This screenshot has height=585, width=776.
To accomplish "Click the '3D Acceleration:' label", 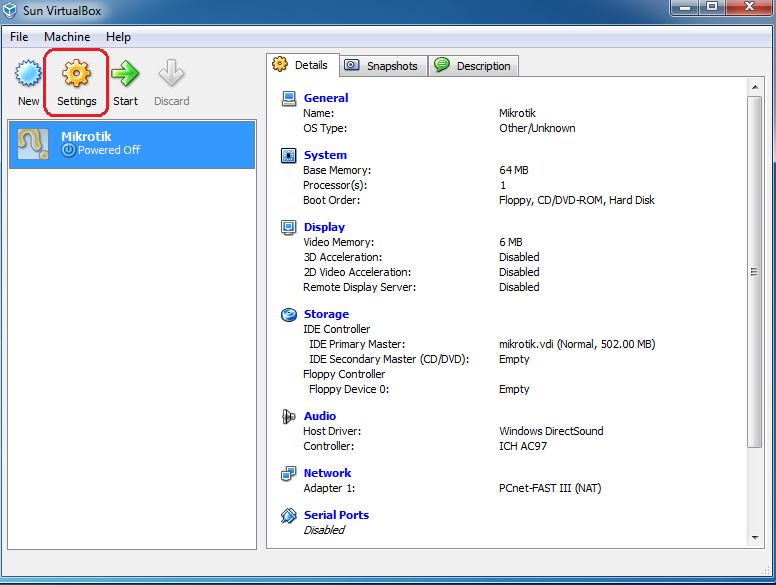I will tap(342, 257).
